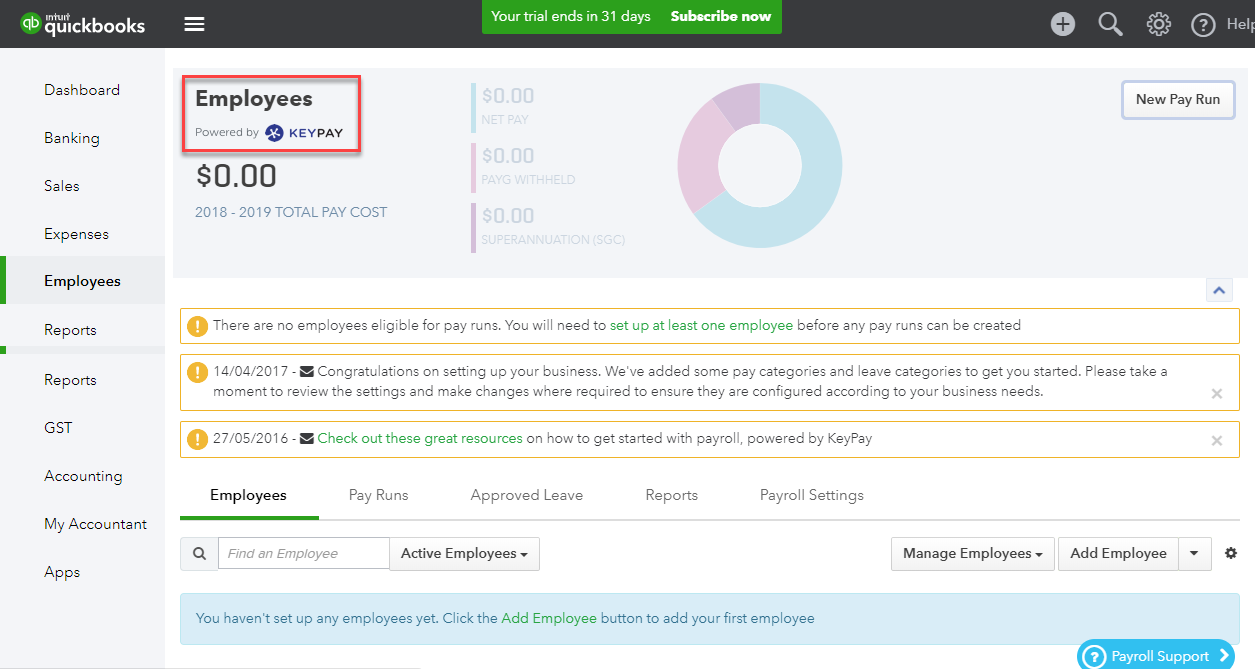Click envelope icon in 27/05/2016 message
1255x669 pixels.
306,438
